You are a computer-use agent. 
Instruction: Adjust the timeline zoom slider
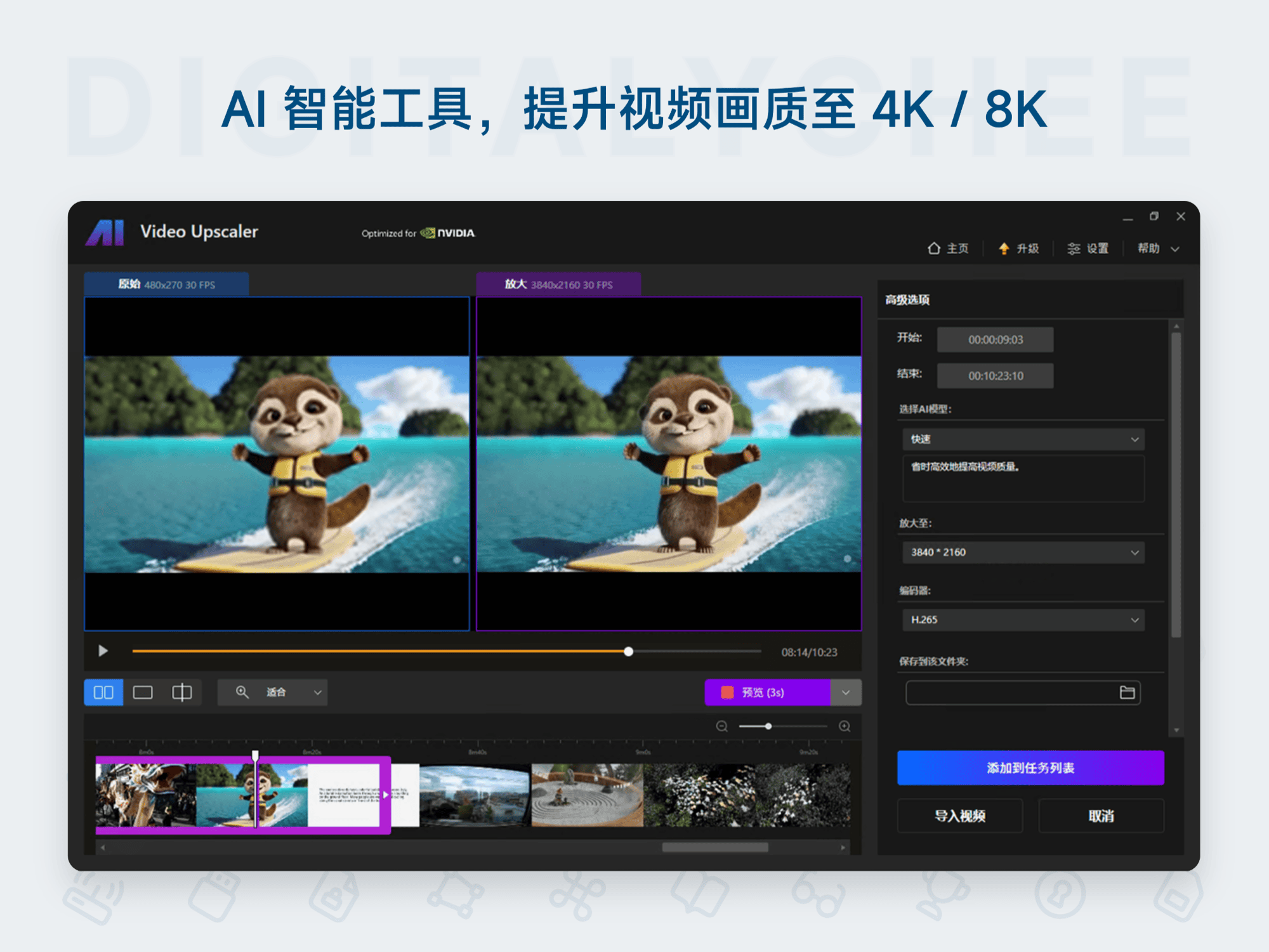point(784,726)
